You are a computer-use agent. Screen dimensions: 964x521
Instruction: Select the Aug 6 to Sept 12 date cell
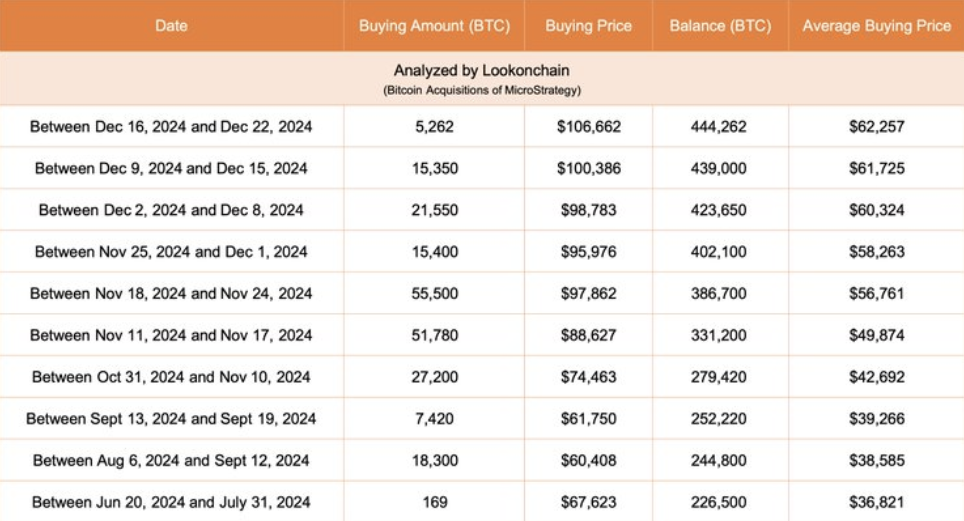click(x=171, y=460)
